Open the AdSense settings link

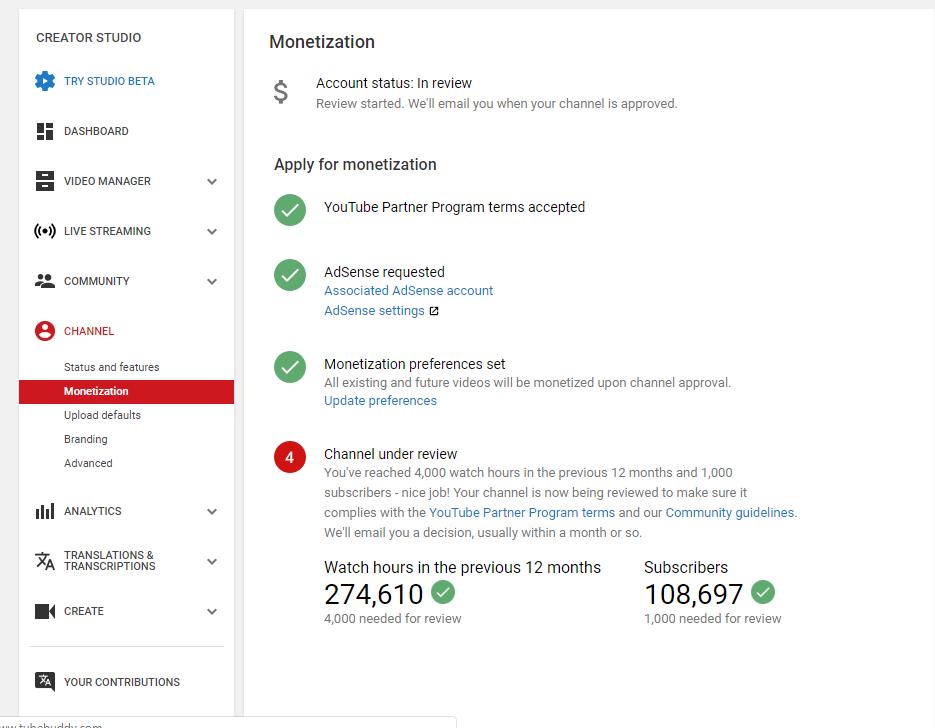(x=374, y=311)
